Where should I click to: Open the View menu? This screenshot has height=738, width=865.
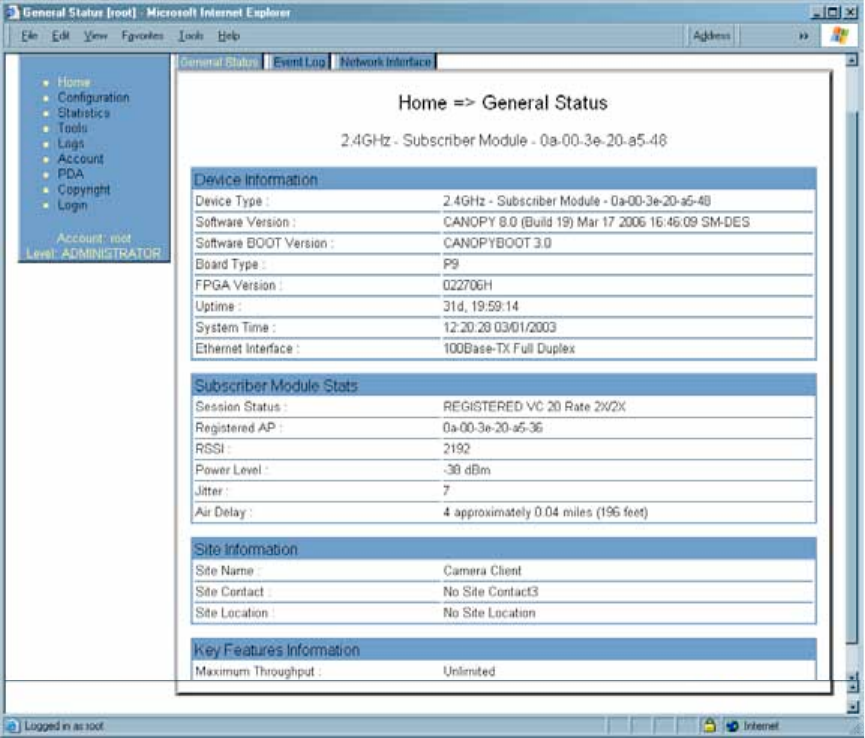pyautogui.click(x=95, y=36)
